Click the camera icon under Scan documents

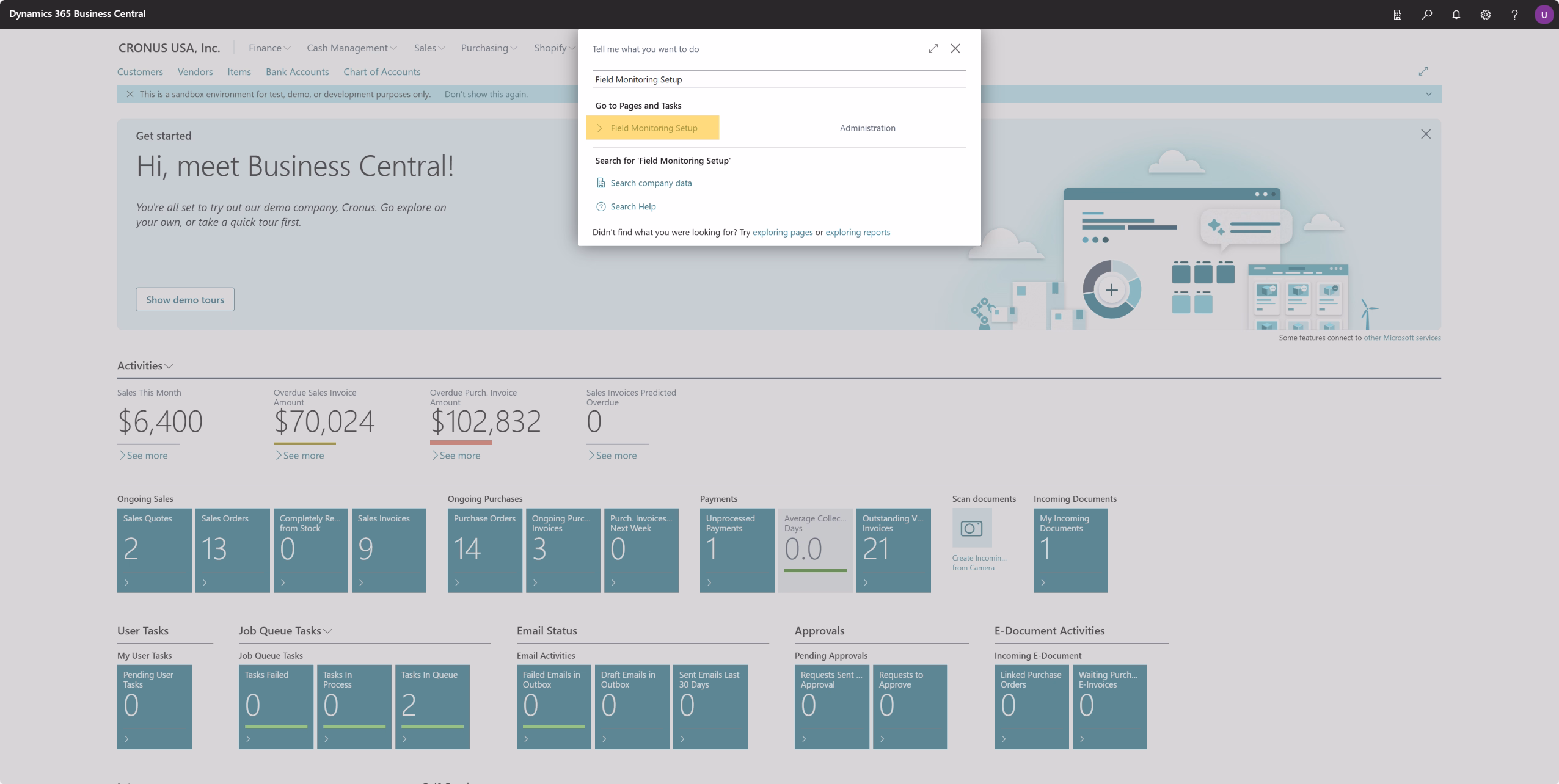point(971,528)
